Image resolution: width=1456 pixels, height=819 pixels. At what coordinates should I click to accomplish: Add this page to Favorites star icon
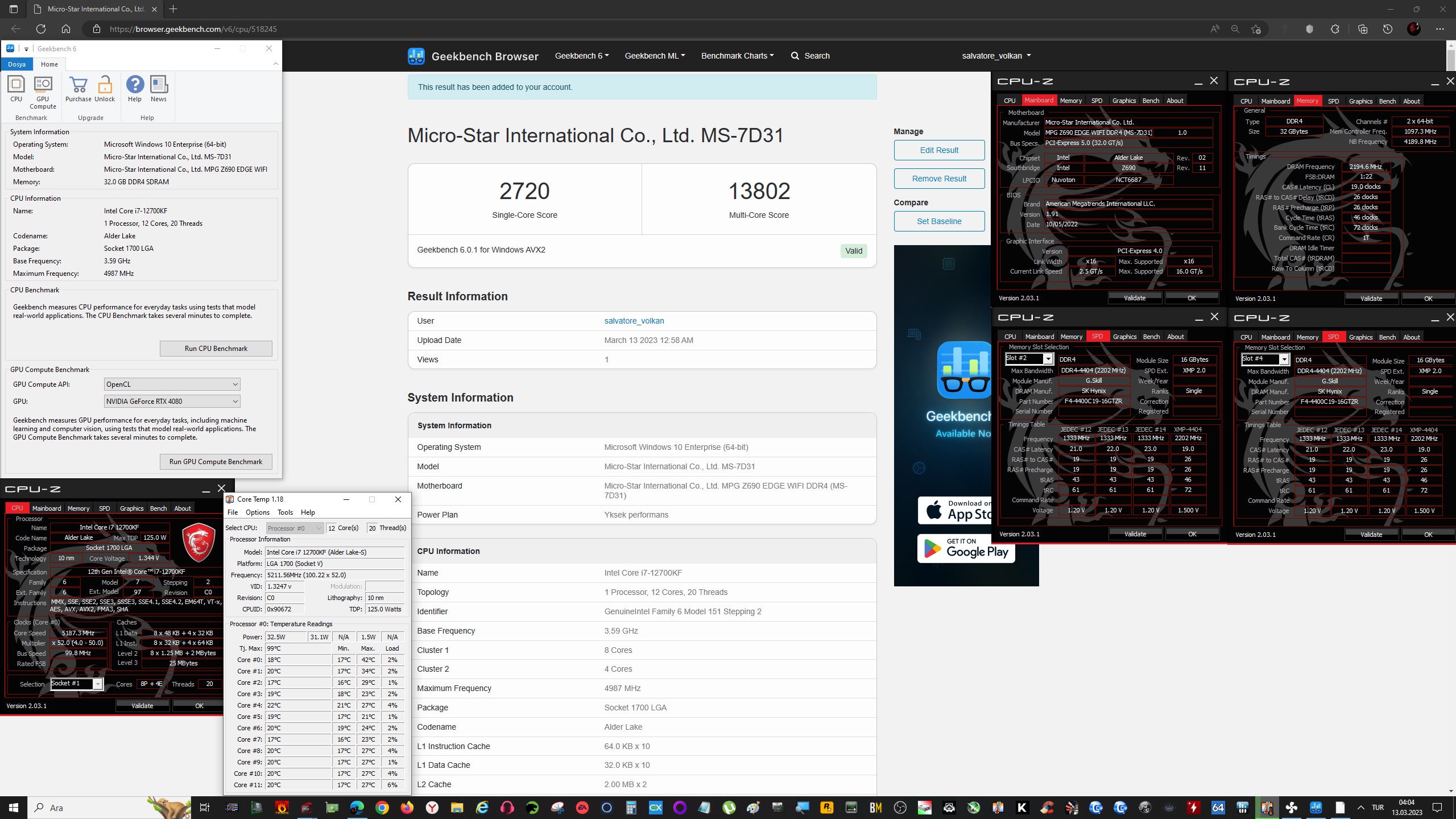coord(1256,29)
